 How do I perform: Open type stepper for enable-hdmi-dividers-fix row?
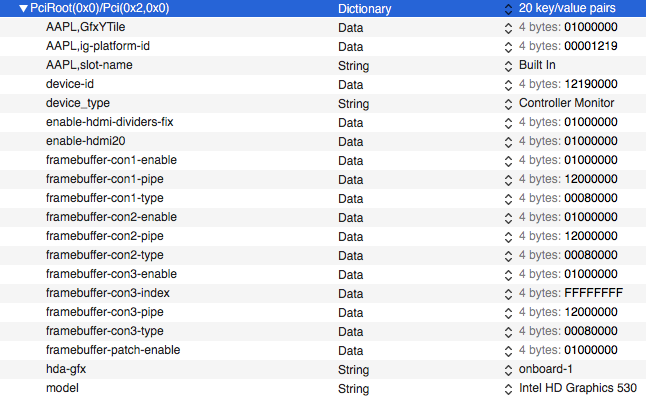508,123
